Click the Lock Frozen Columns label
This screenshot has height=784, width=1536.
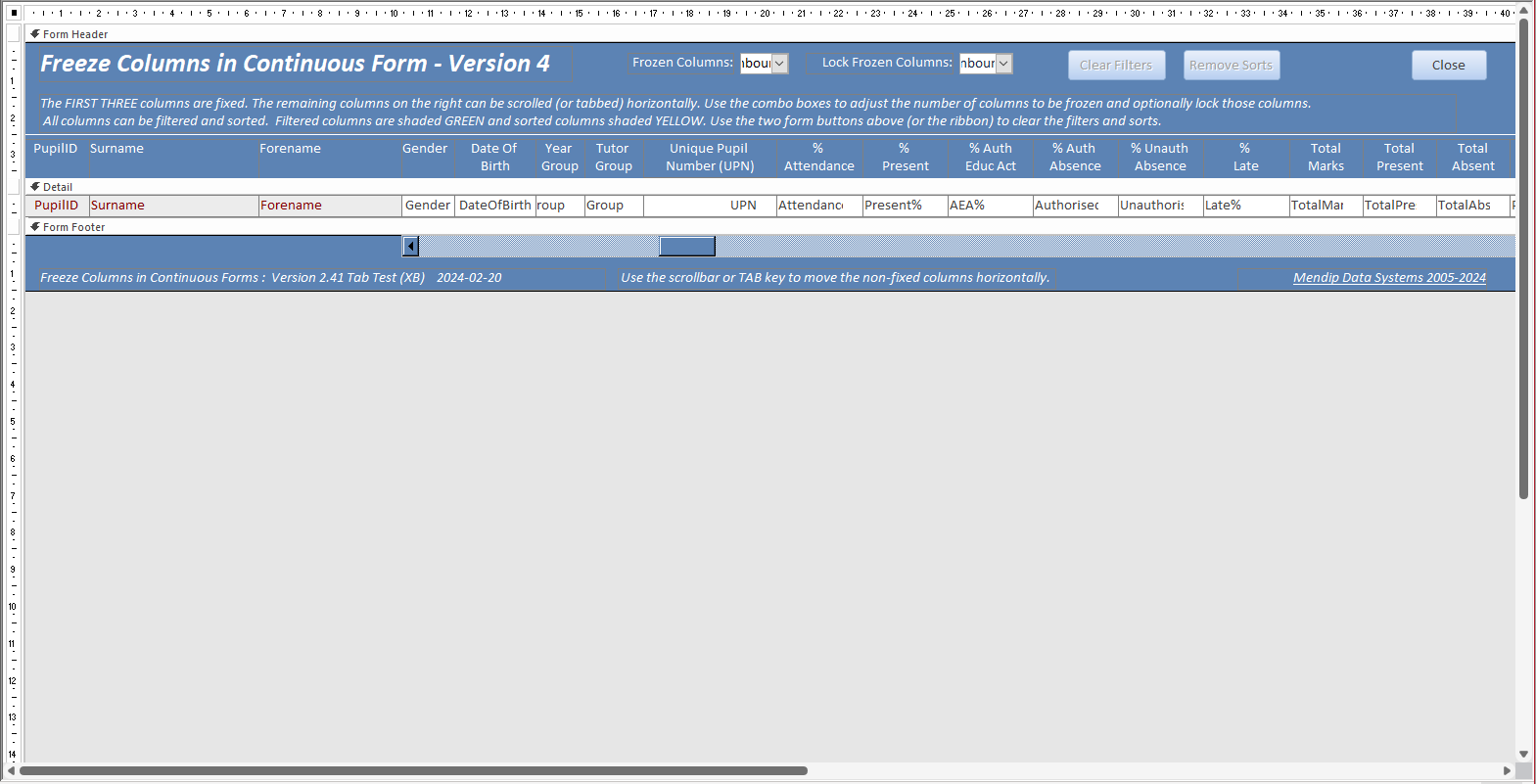[x=887, y=63]
